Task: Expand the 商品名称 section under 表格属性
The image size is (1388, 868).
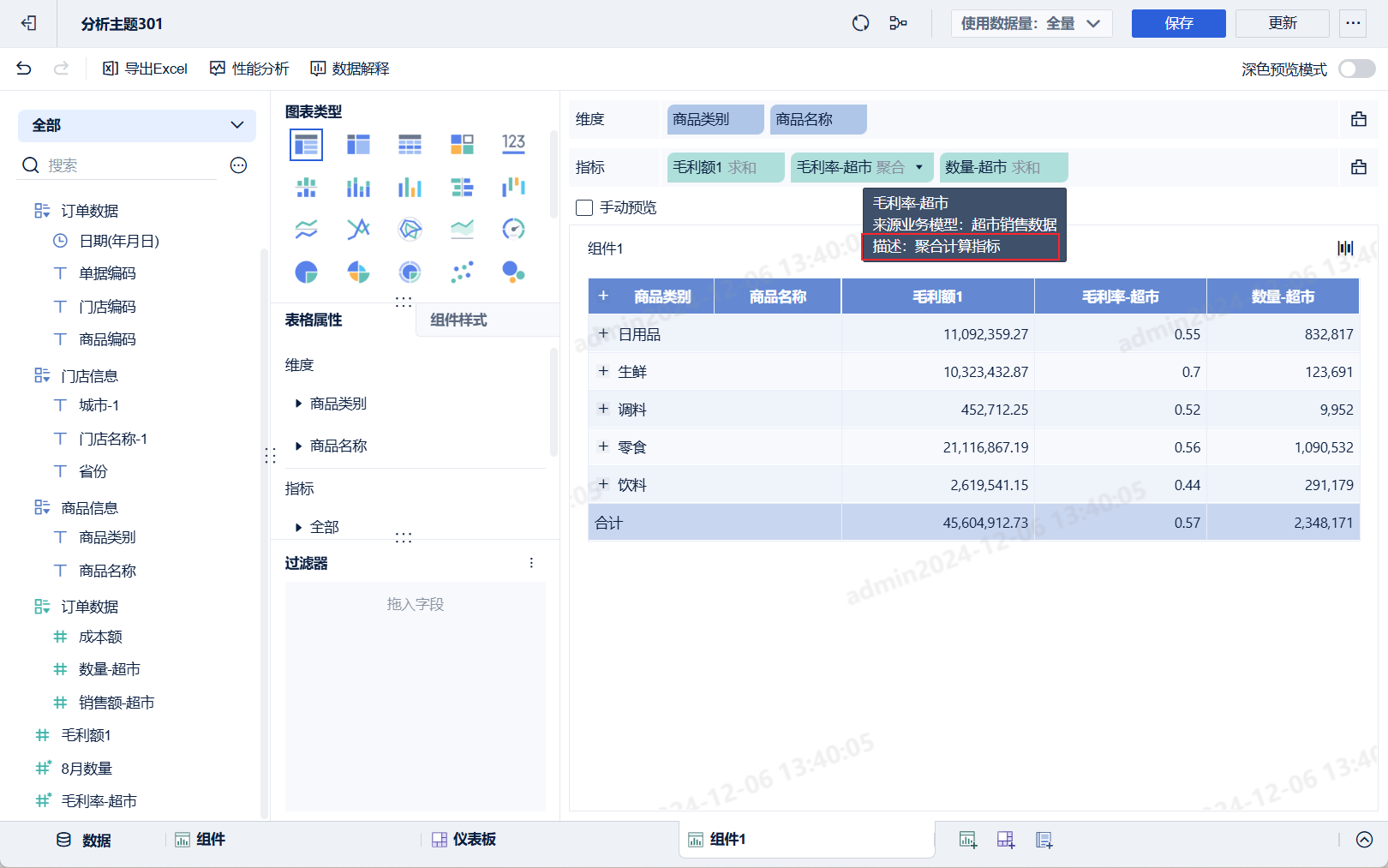Action: [x=298, y=446]
